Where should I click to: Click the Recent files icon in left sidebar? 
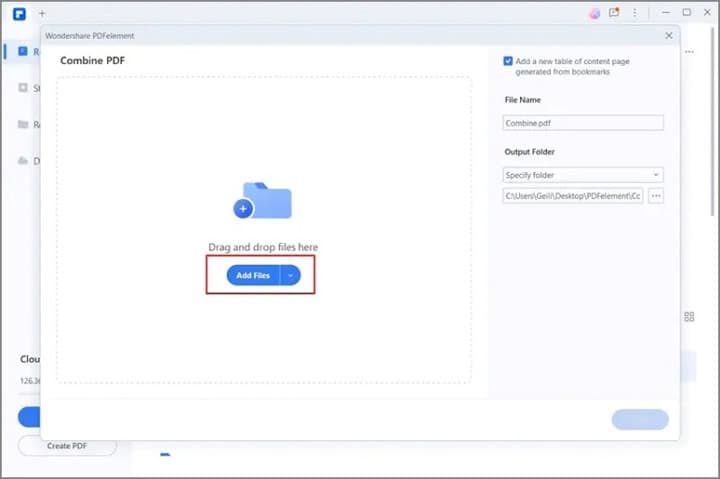click(x=22, y=51)
